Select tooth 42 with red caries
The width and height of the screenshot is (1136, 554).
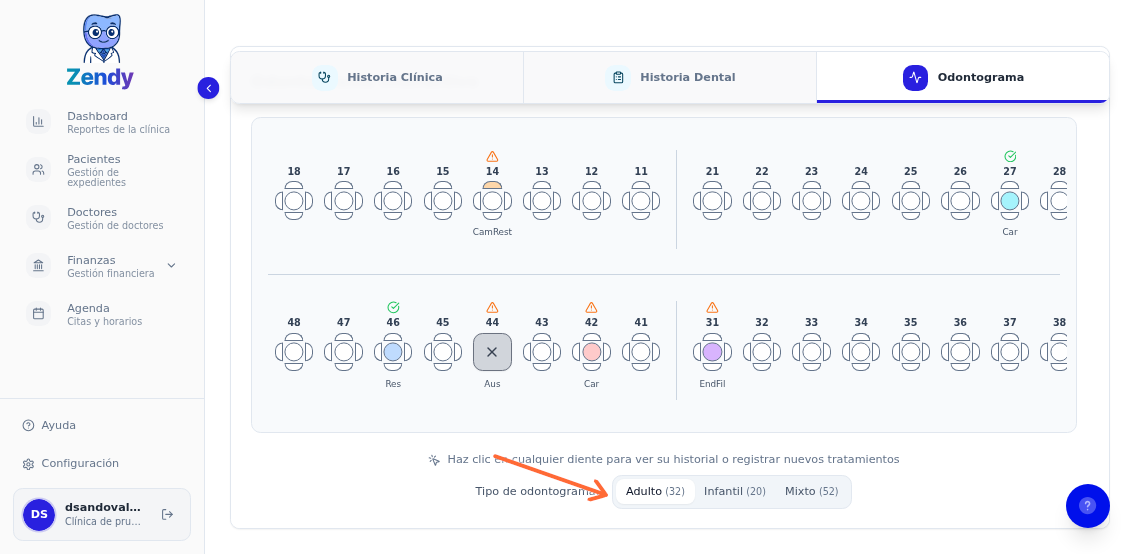(592, 352)
